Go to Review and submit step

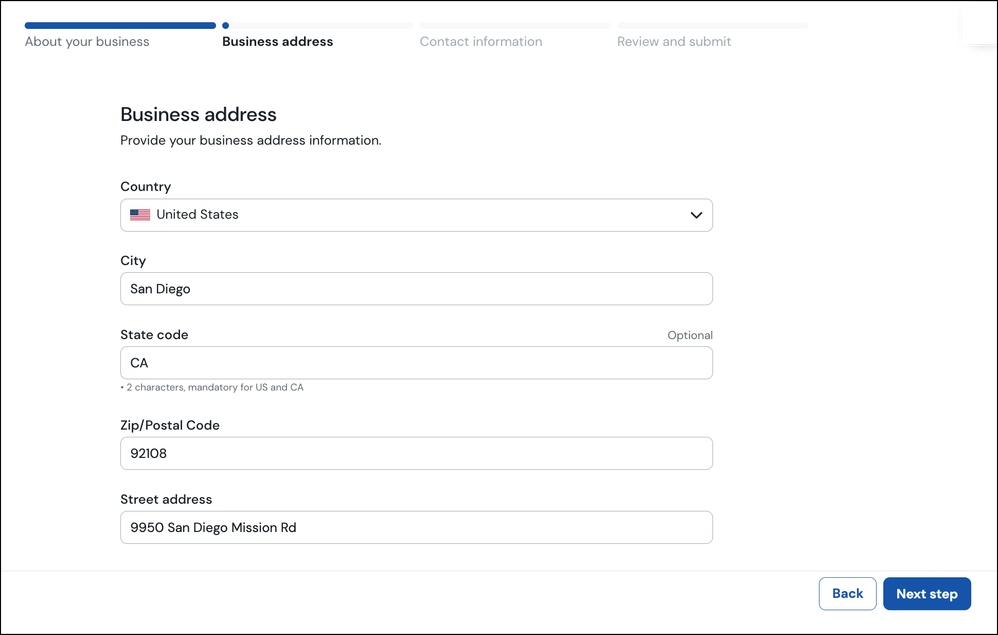tap(674, 41)
